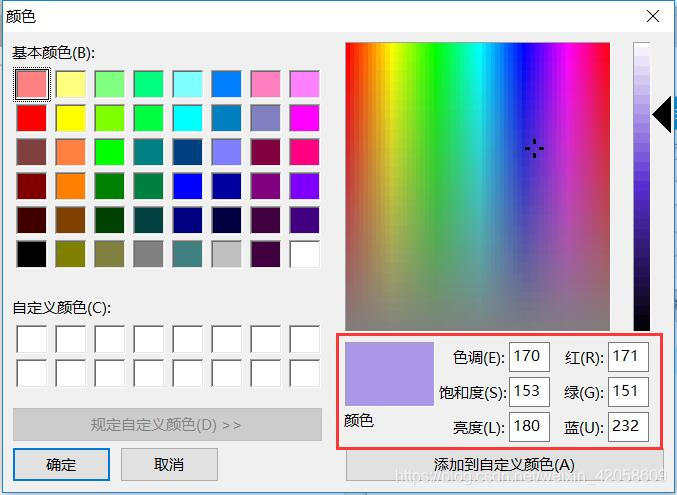677x495 pixels.
Task: Select the light yellow top row swatch
Action: click(71, 84)
